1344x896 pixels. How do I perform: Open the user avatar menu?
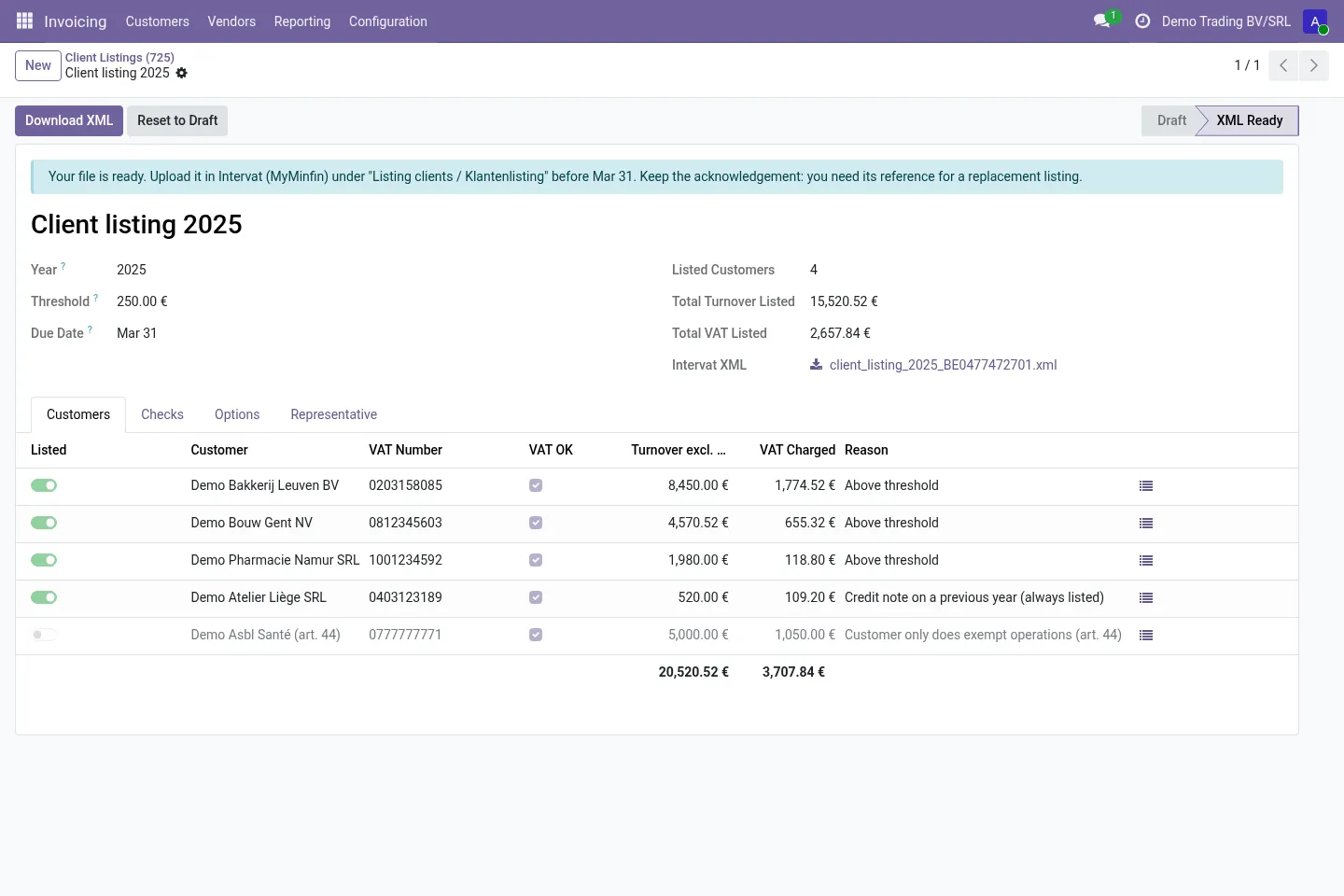click(x=1315, y=21)
